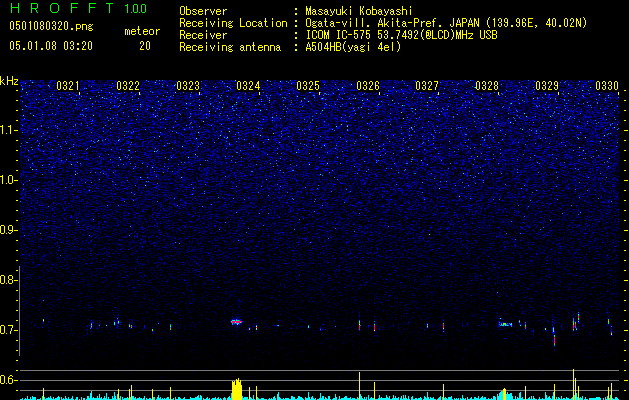This screenshot has width=629, height=400.
Task: Click the 0322 time marker
Action: pyautogui.click(x=128, y=86)
